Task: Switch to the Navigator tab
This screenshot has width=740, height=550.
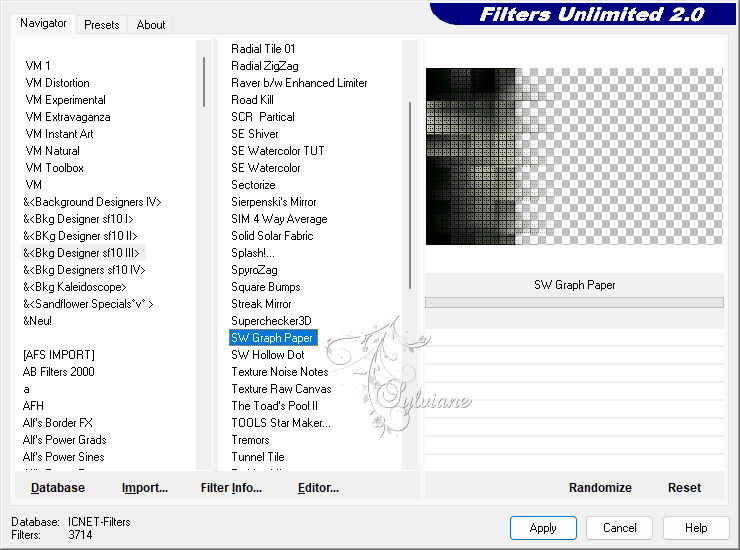Action: [43, 23]
